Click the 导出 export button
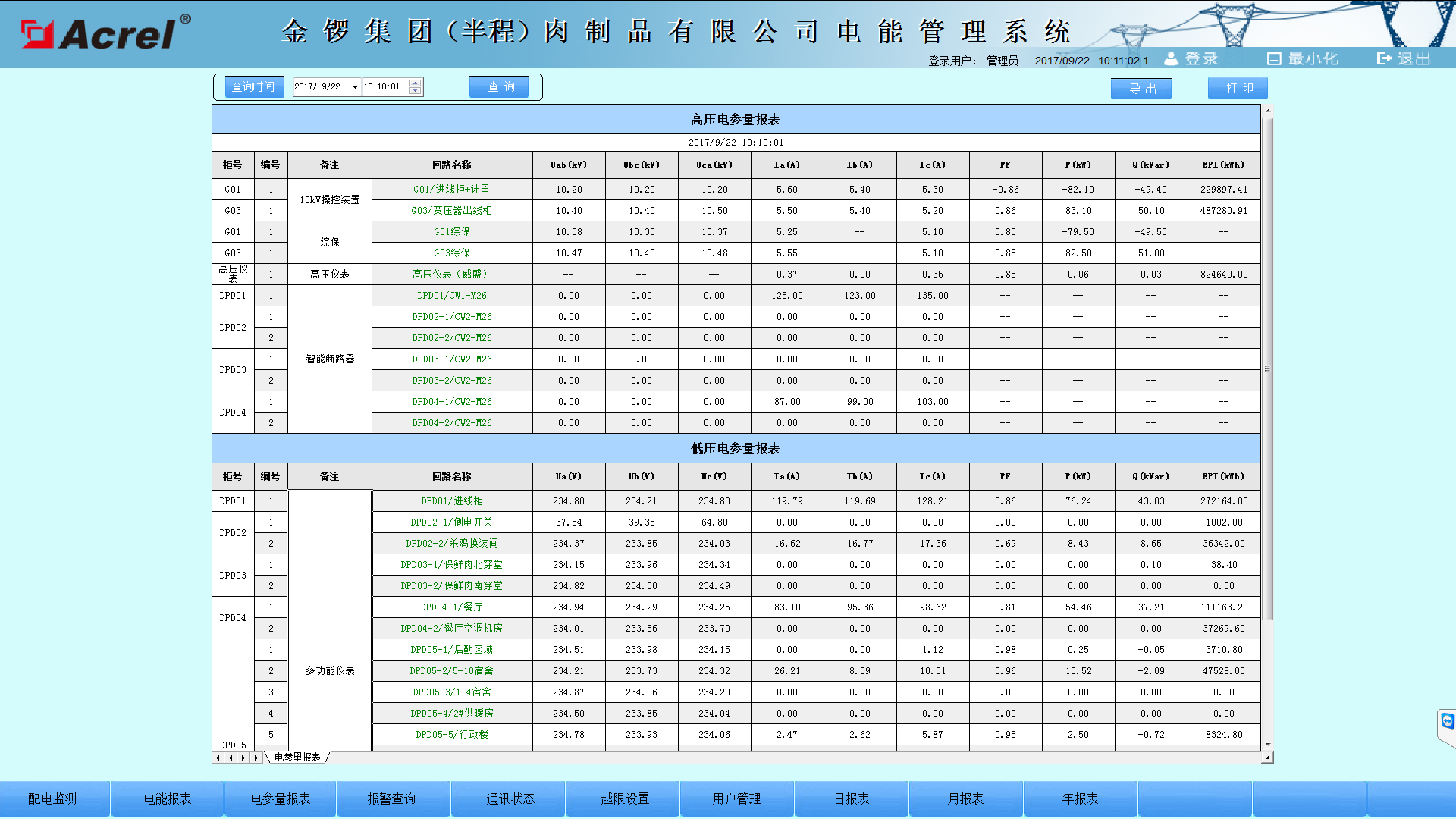Image resolution: width=1456 pixels, height=819 pixels. 1141,89
